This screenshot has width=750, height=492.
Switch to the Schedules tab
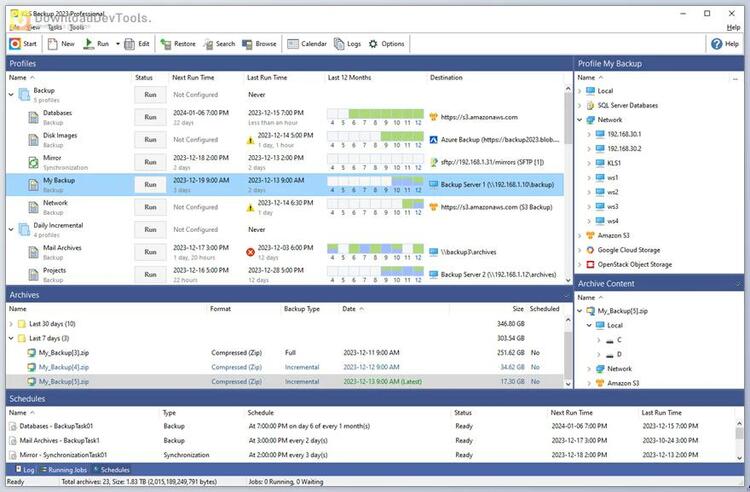111,470
